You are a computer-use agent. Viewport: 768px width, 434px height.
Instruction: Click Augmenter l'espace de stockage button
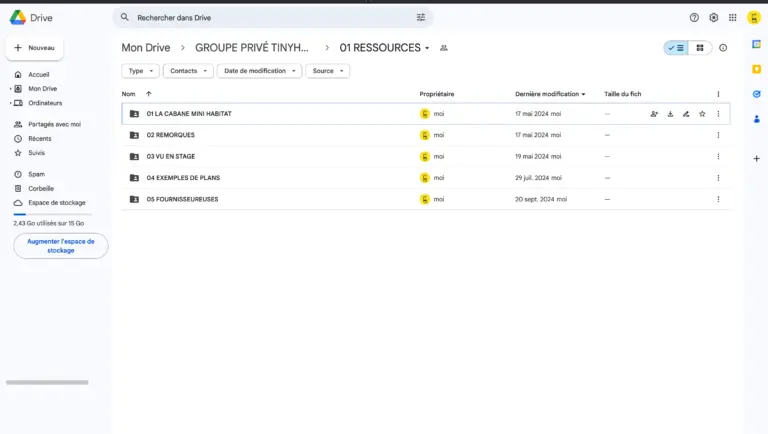pos(61,246)
